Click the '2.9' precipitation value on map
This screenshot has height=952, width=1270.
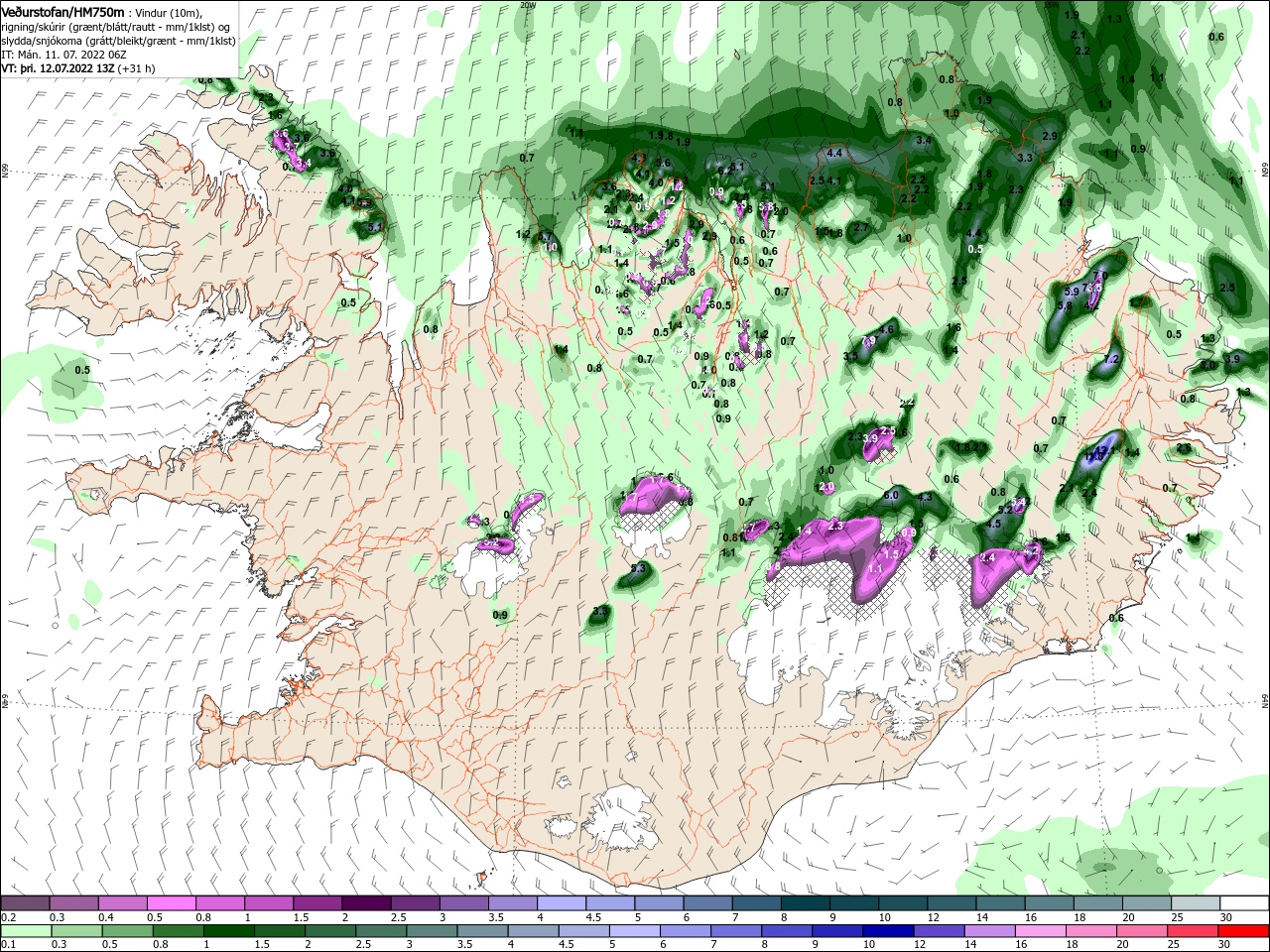pos(1051,135)
